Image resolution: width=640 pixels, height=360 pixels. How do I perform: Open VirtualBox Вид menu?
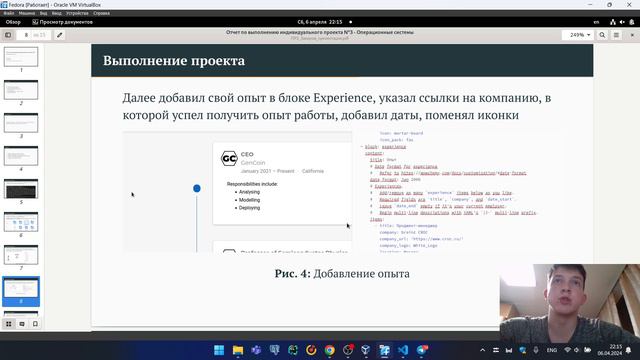pos(43,13)
